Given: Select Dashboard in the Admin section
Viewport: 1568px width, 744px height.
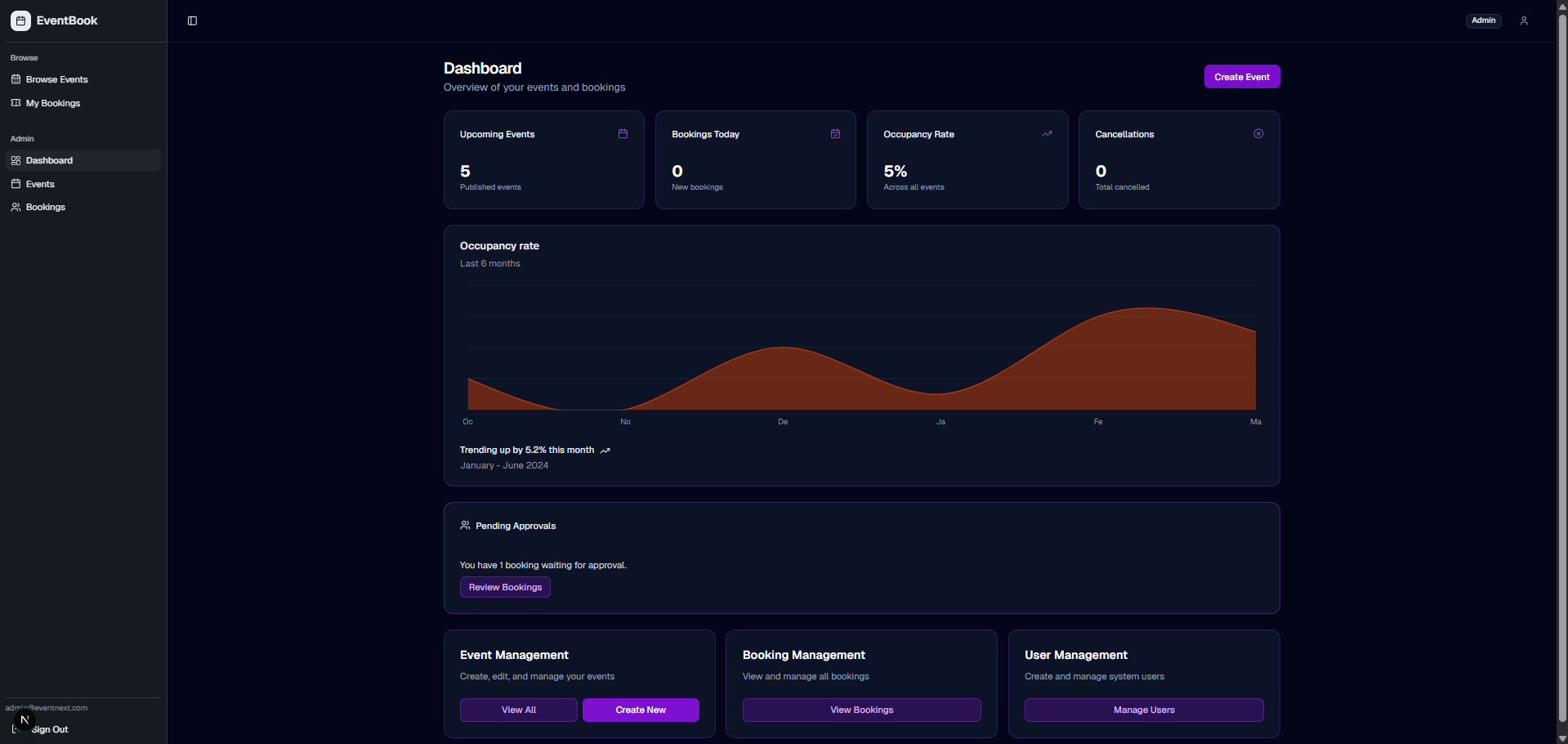Looking at the screenshot, I should click(x=50, y=160).
